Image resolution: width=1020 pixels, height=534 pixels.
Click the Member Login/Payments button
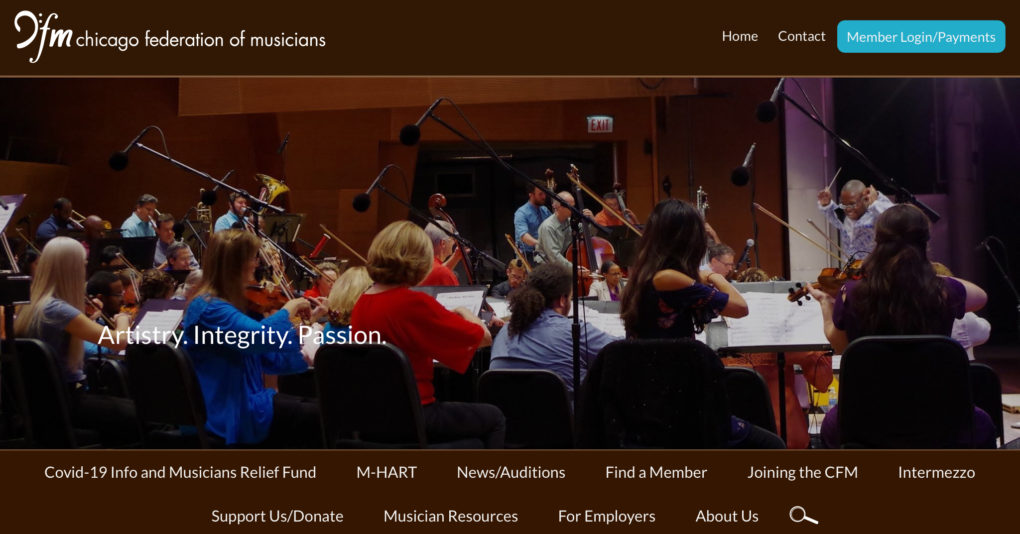tap(920, 36)
